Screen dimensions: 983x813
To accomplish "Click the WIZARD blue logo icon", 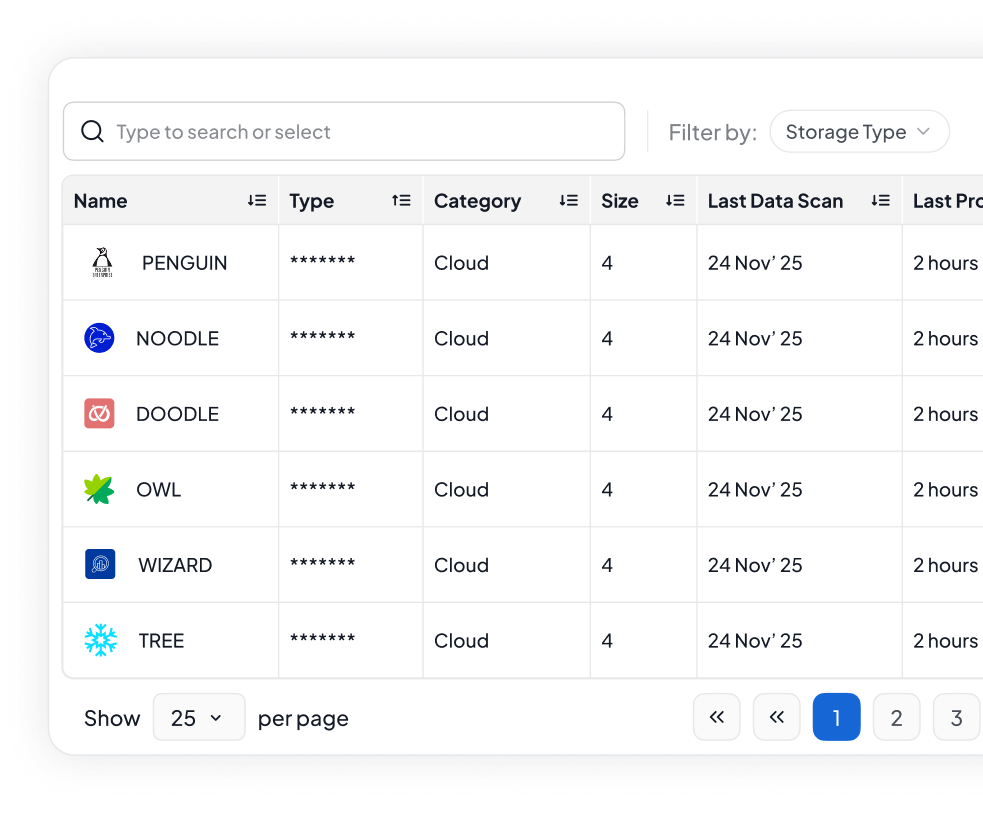I will point(100,564).
